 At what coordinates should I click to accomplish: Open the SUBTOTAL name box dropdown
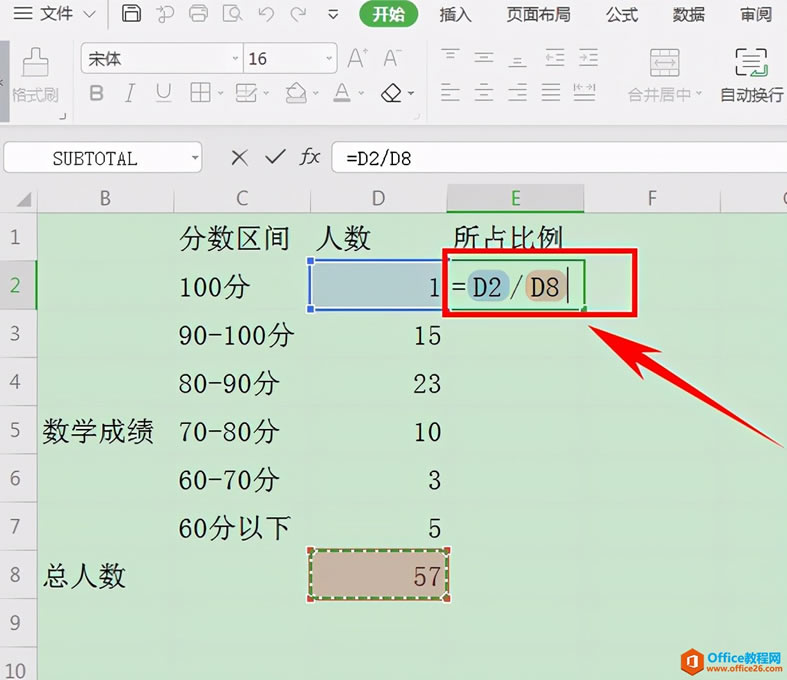[195, 158]
